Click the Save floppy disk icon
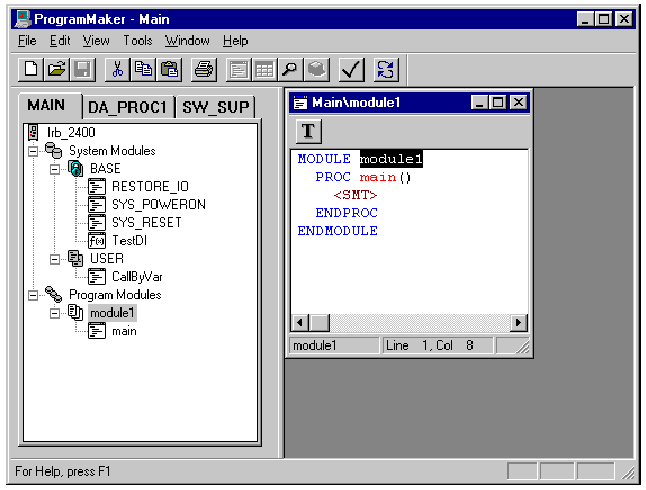Image resolution: width=646 pixels, height=490 pixels. point(82,69)
